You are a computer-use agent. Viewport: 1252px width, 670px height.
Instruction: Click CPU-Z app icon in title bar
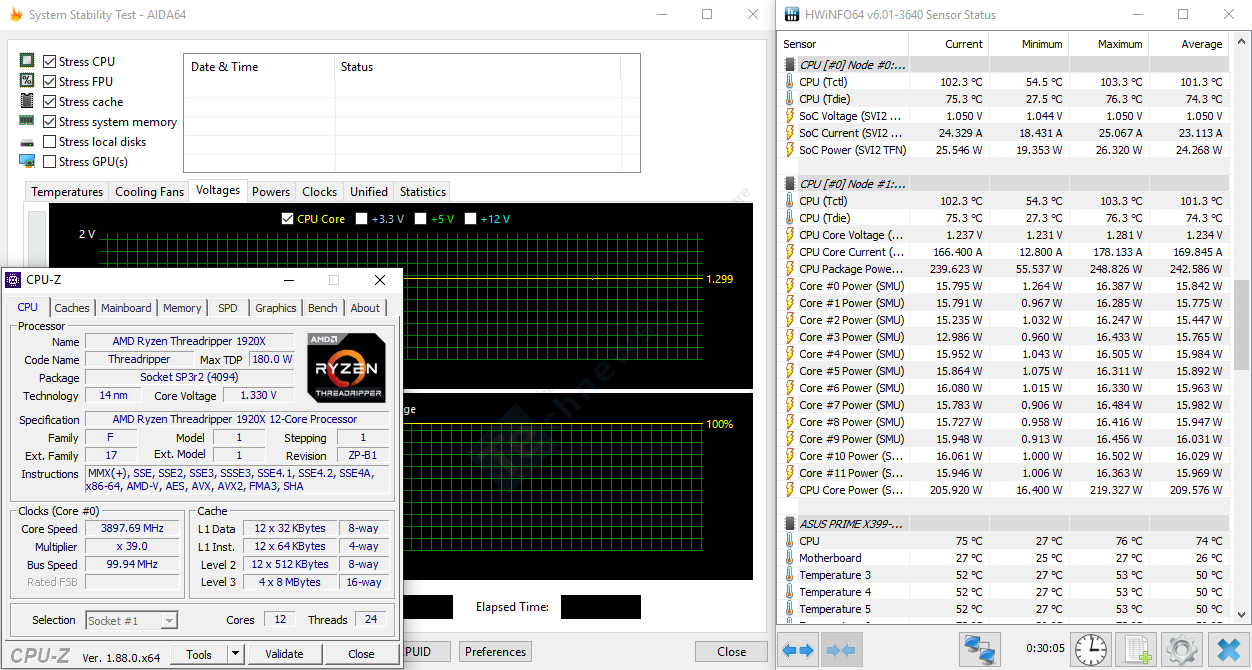[14, 280]
